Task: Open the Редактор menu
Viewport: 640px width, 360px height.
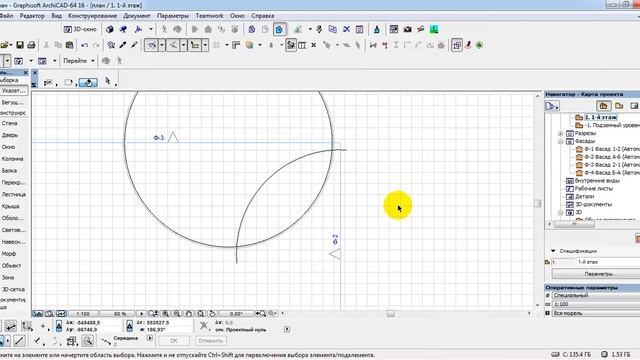Action: coord(32,16)
